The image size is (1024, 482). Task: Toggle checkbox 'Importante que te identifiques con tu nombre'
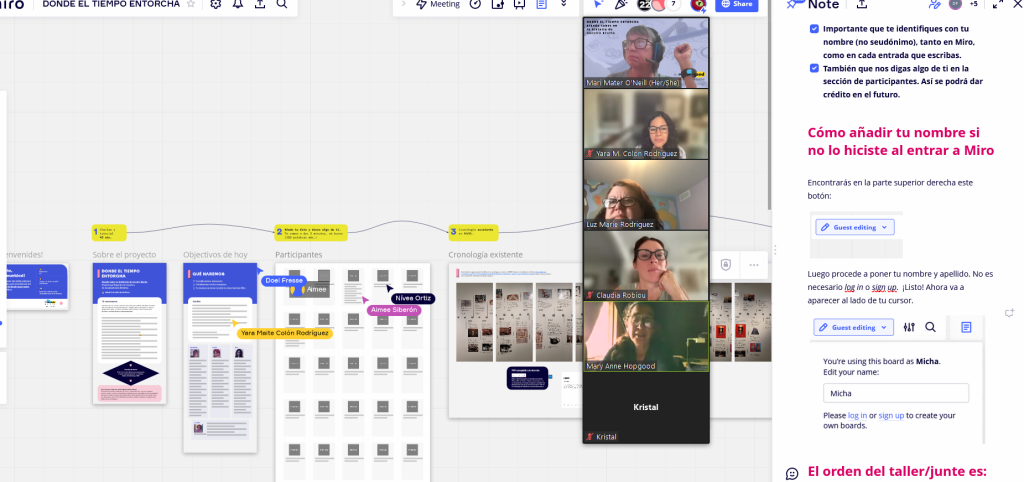pos(814,29)
